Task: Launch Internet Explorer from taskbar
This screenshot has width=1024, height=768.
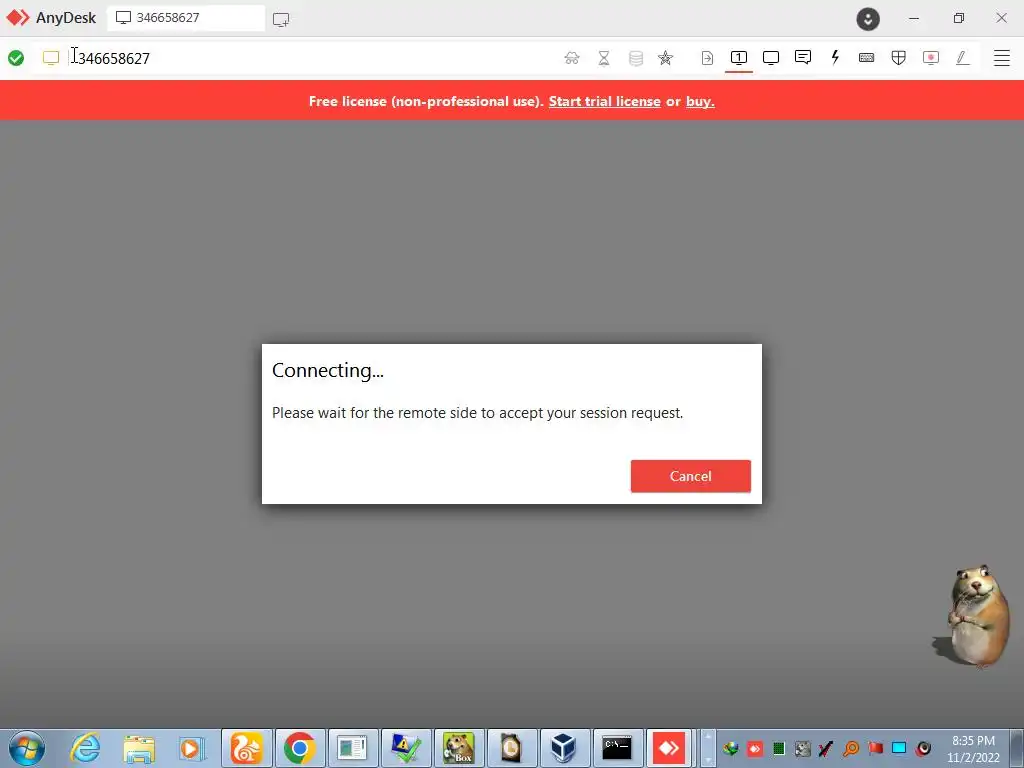Action: pos(86,748)
